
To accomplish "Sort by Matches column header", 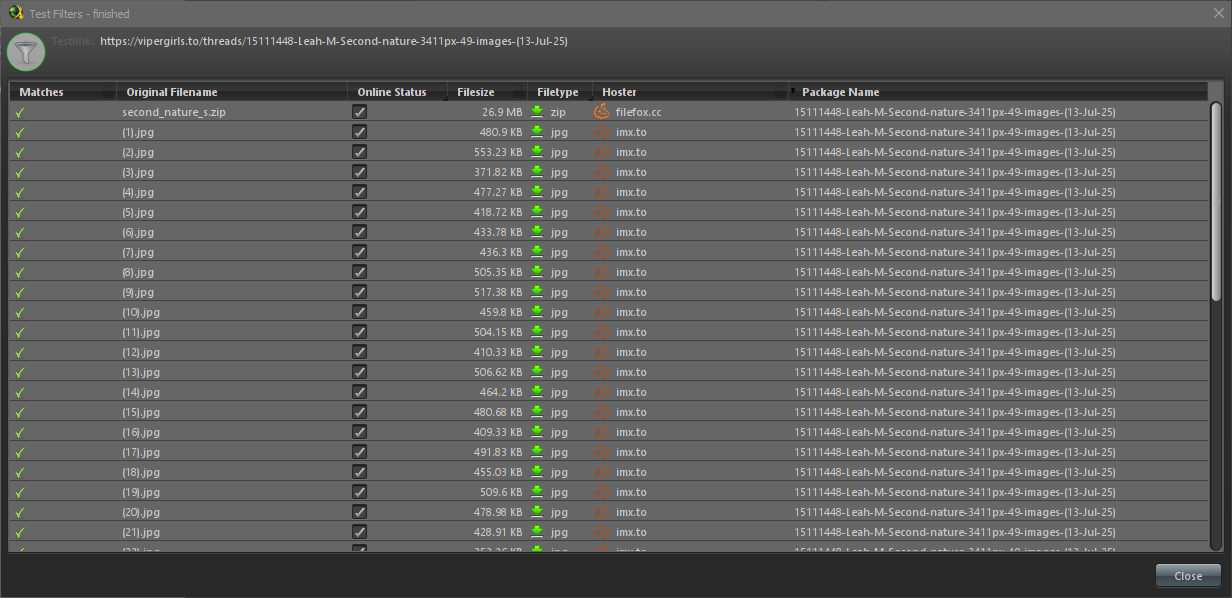I will (62, 92).
